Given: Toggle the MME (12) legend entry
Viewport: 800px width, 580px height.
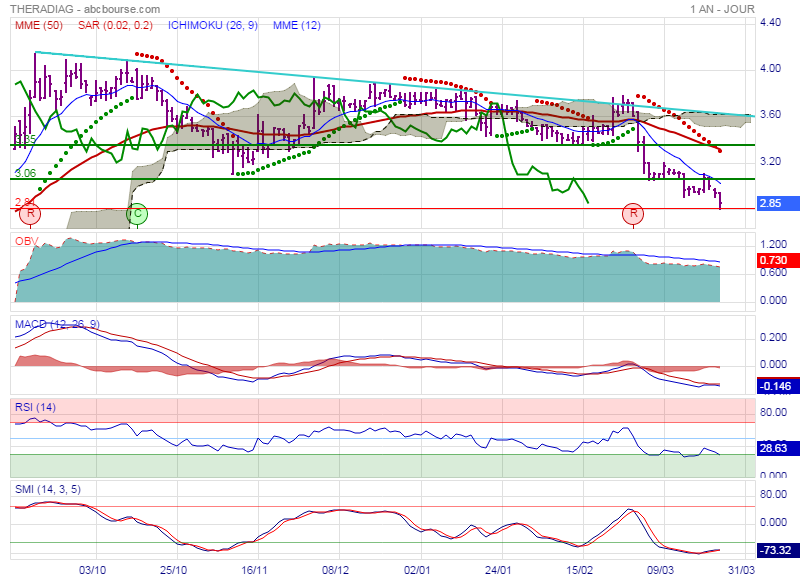Looking at the screenshot, I should pyautogui.click(x=294, y=24).
